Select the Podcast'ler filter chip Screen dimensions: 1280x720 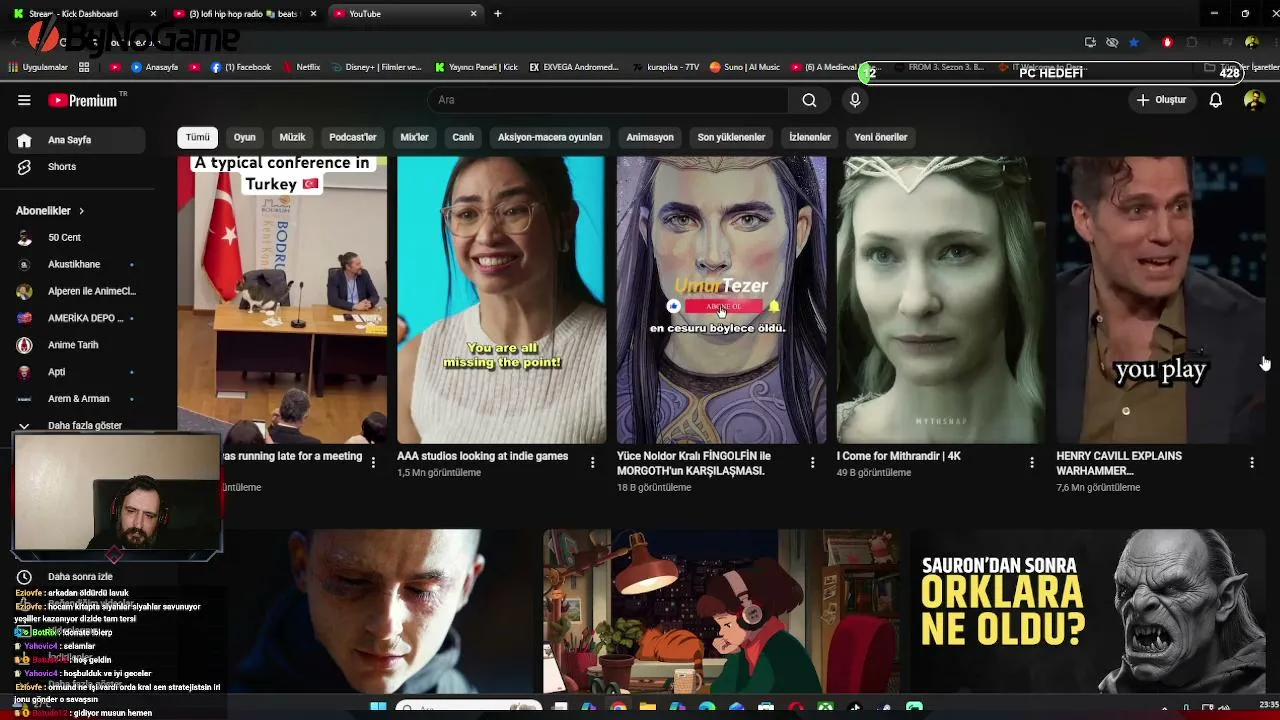coord(353,137)
